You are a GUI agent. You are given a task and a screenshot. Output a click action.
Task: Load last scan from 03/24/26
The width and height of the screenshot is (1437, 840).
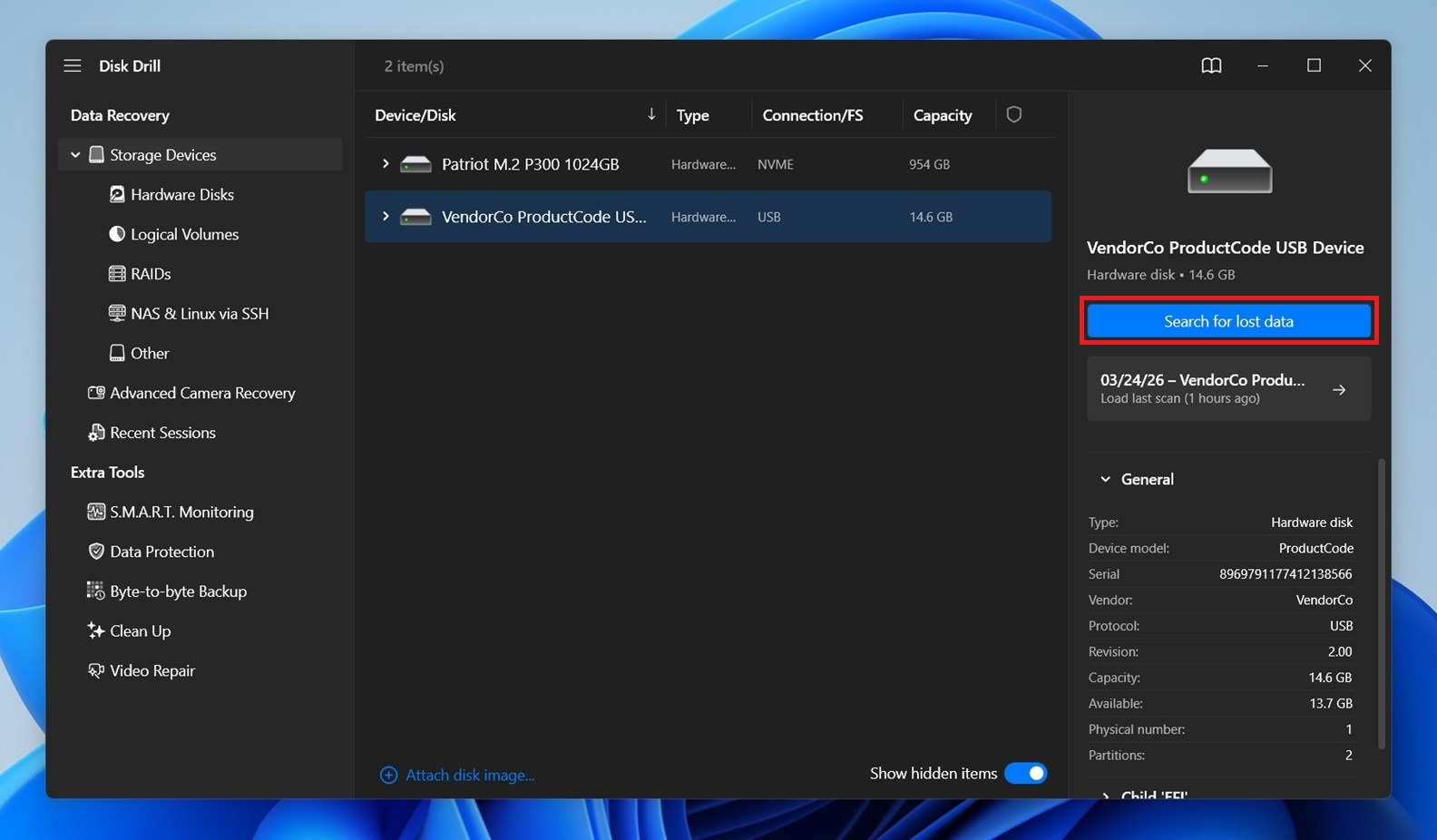click(1228, 388)
